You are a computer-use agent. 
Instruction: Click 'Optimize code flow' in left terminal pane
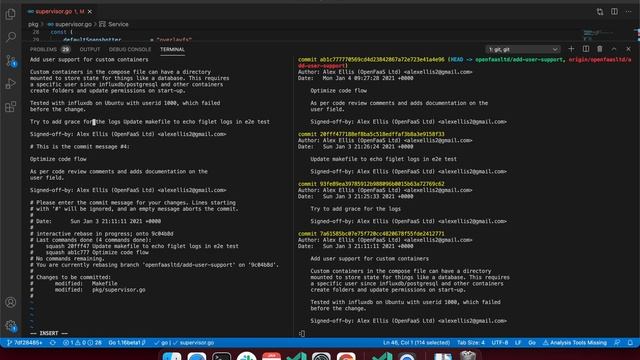point(58,159)
